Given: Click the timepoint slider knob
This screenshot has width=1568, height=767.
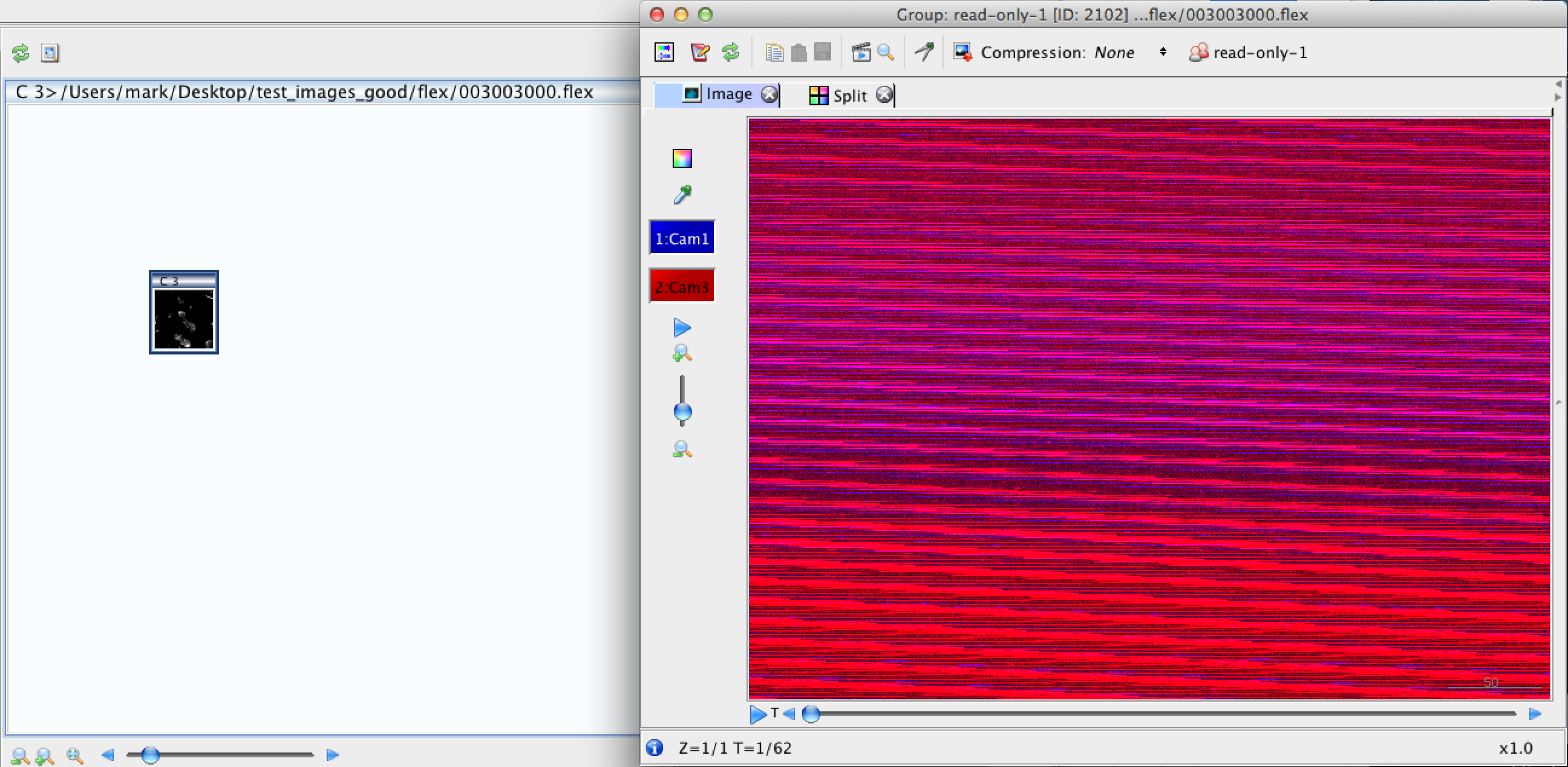Looking at the screenshot, I should tap(811, 713).
